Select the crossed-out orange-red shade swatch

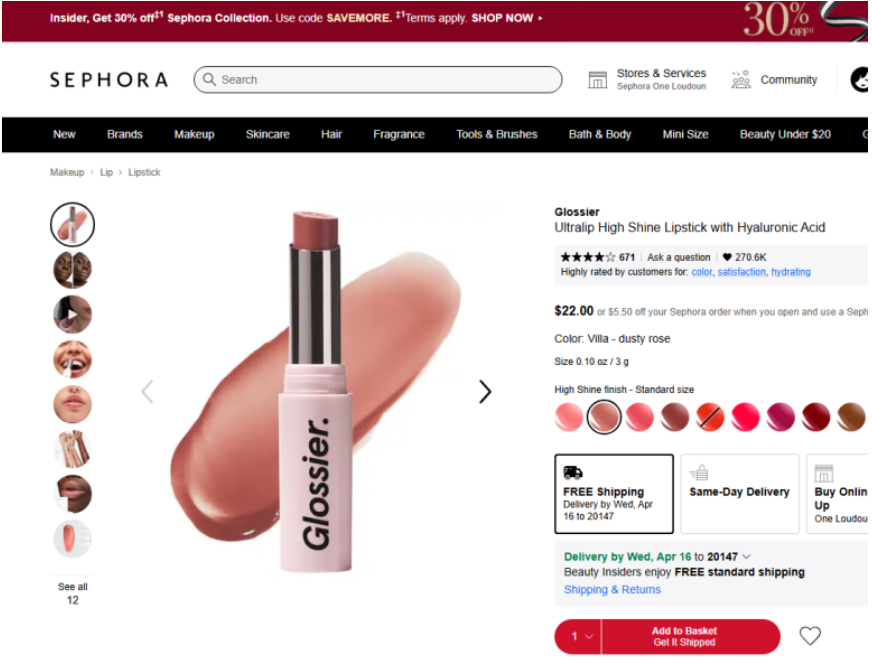(x=710, y=417)
